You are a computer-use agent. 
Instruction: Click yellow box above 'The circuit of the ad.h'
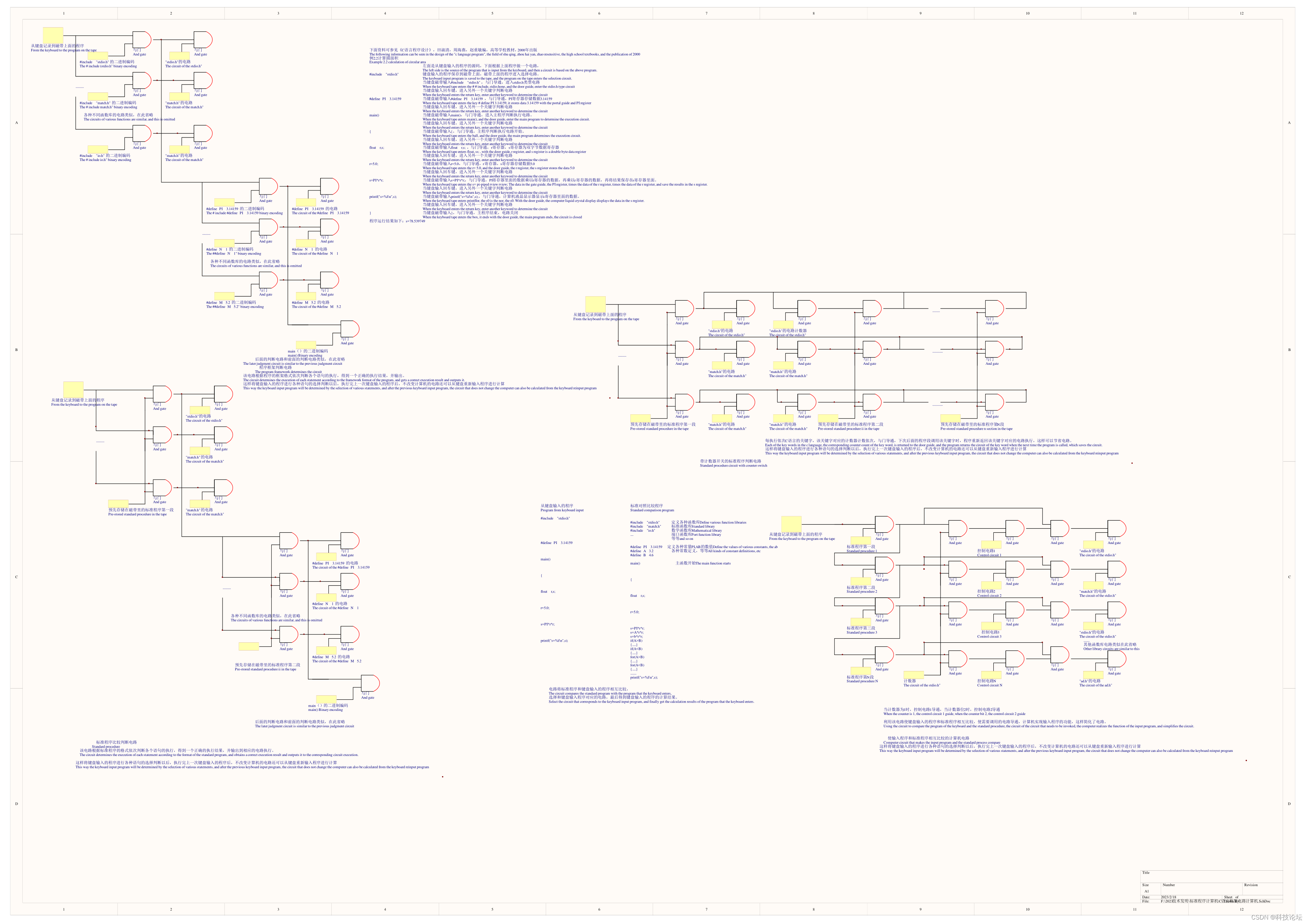click(x=1093, y=675)
